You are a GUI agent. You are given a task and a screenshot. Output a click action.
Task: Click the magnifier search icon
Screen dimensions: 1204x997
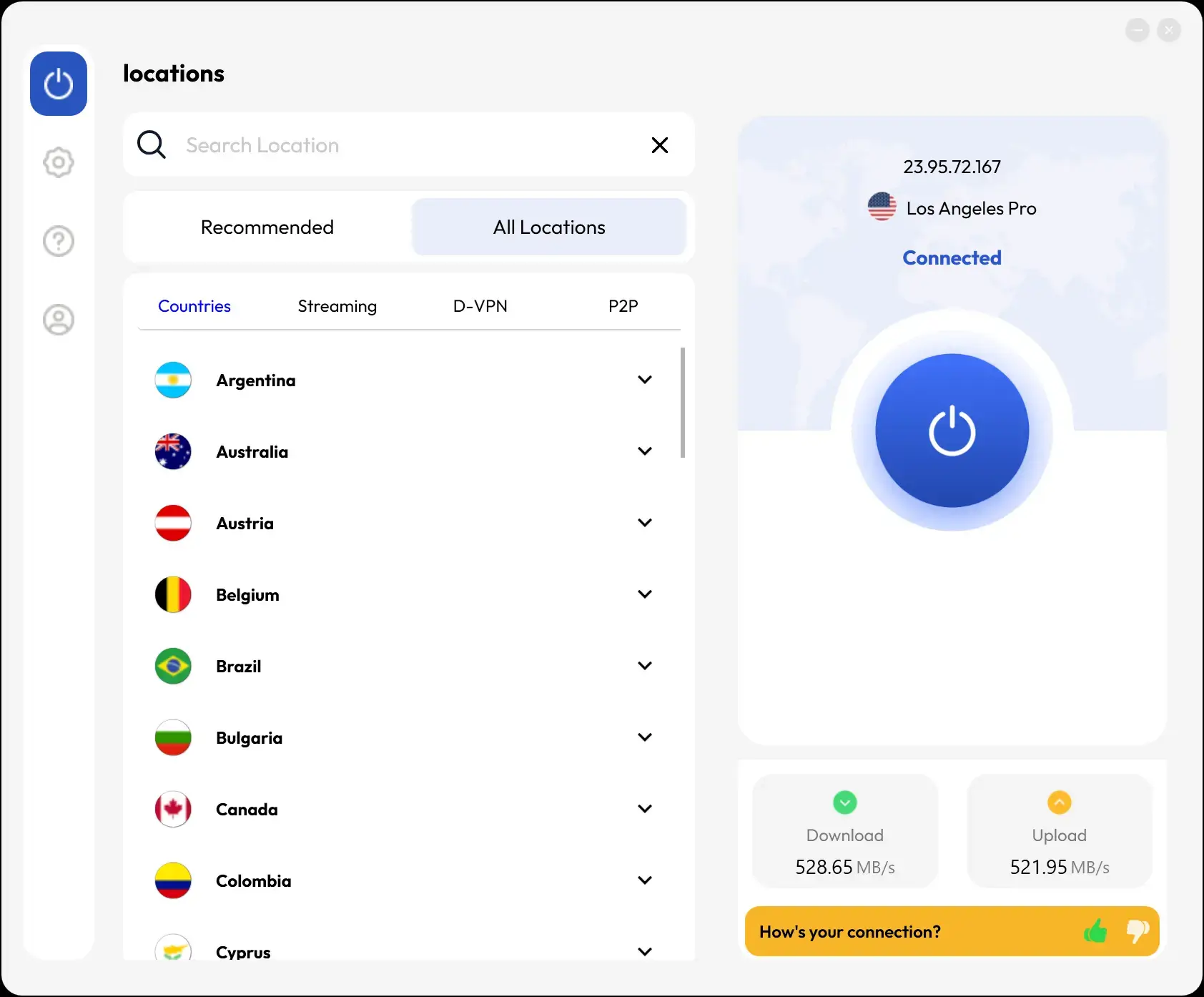pos(152,144)
